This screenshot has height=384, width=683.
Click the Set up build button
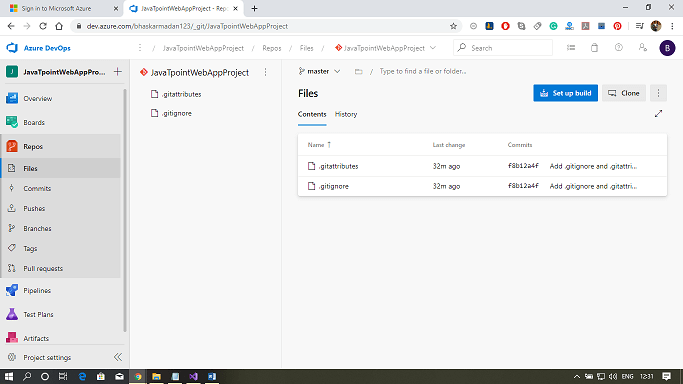coord(565,93)
